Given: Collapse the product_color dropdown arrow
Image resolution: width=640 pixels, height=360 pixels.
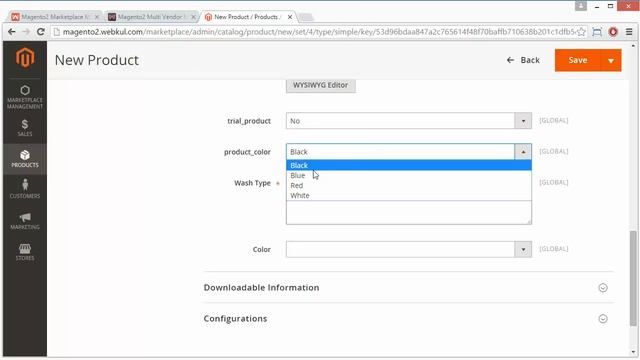Looking at the screenshot, I should (523, 152).
